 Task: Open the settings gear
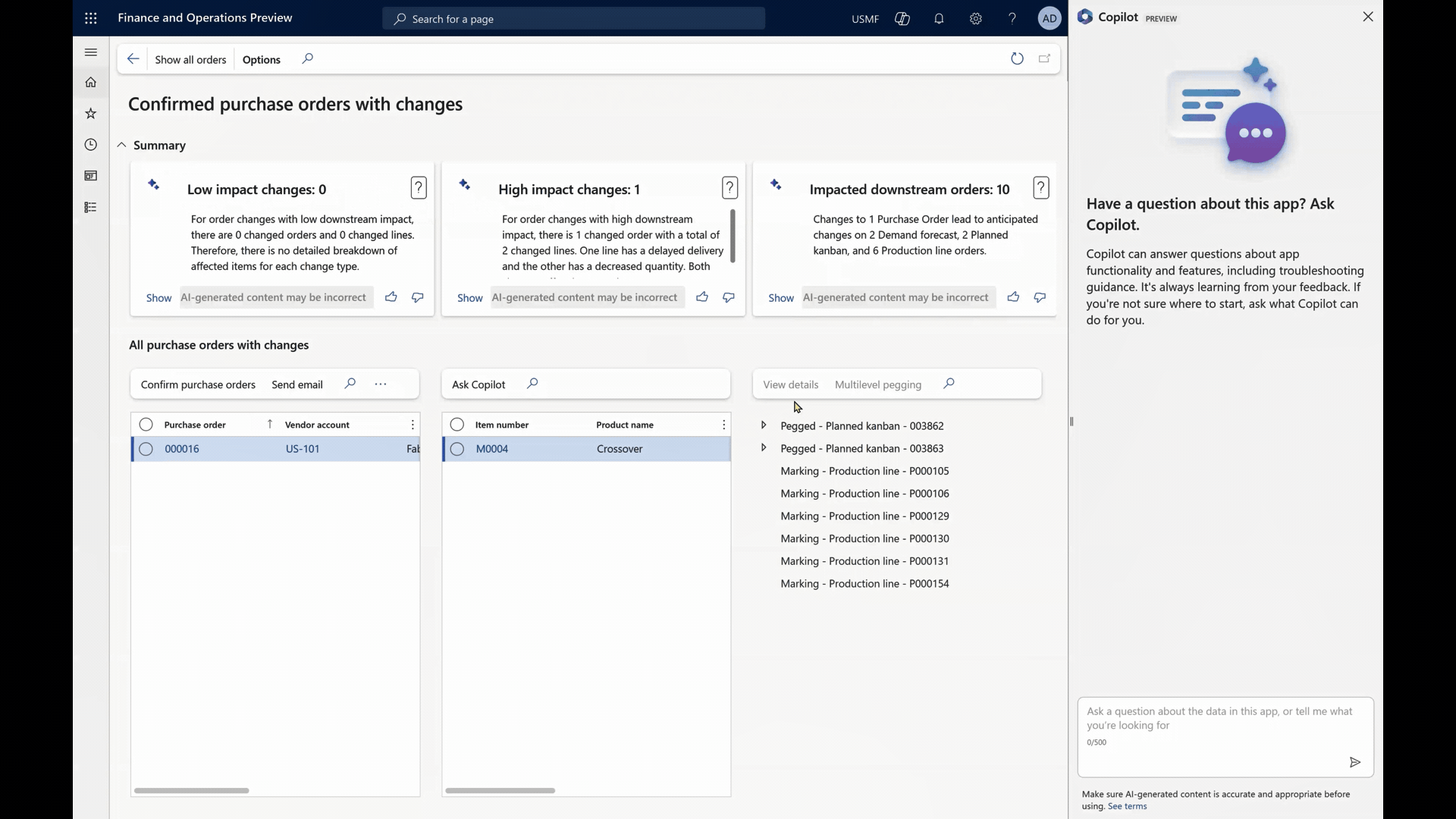tap(975, 19)
